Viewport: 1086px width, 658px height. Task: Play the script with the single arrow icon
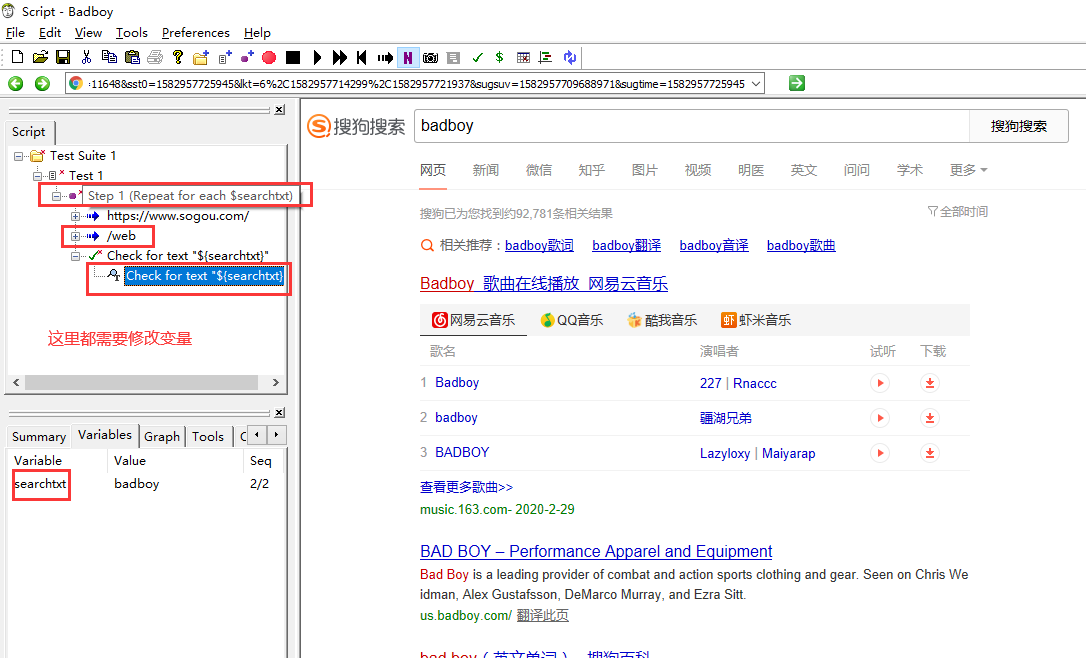[x=317, y=57]
